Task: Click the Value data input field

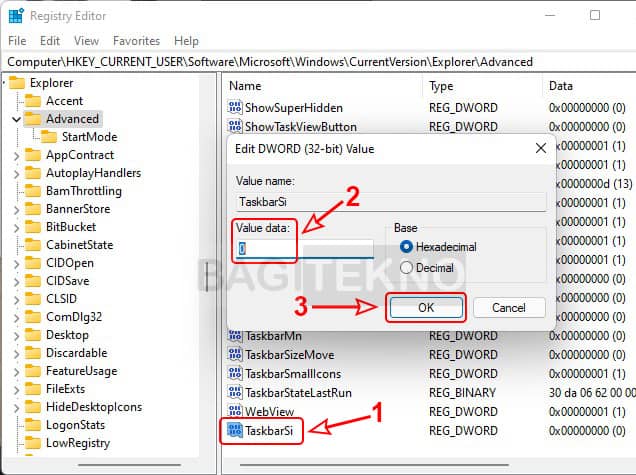Action: coord(305,248)
